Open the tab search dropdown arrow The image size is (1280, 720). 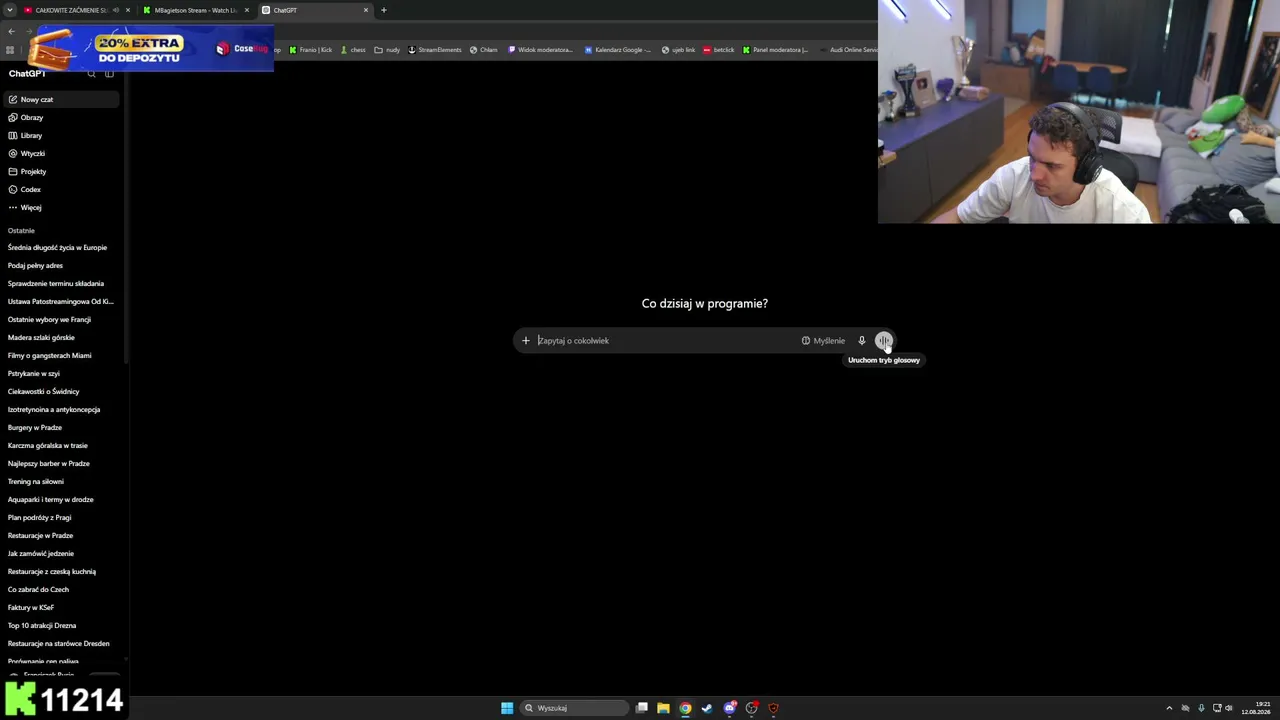click(10, 10)
